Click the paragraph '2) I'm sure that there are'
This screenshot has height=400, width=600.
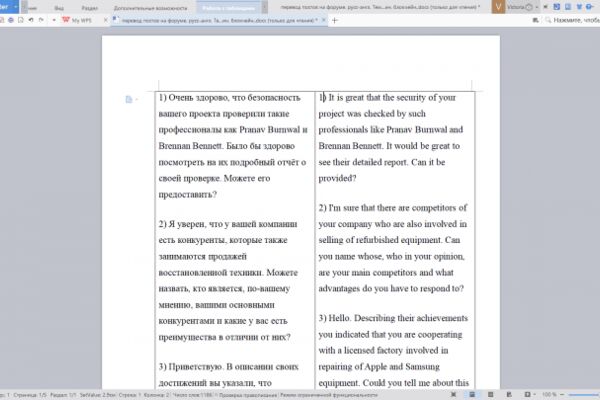coord(393,248)
